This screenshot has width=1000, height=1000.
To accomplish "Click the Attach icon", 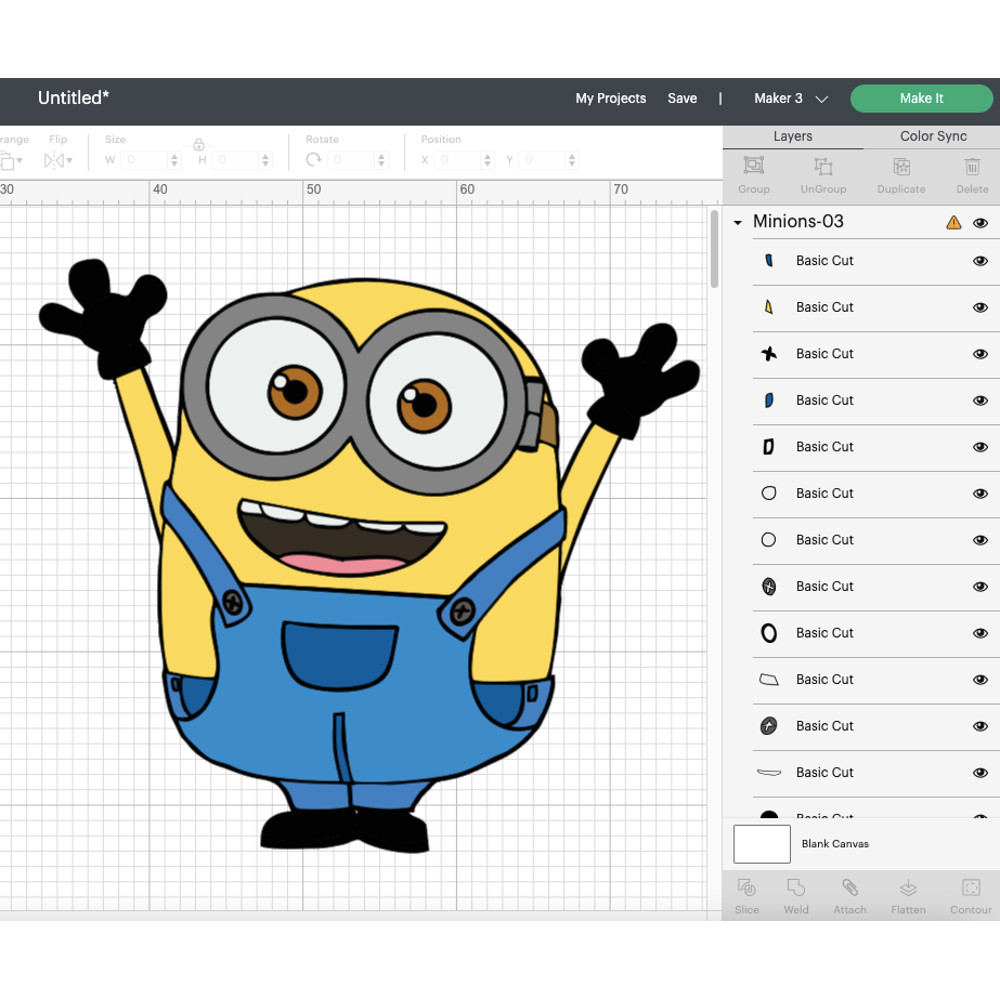I will click(849, 895).
